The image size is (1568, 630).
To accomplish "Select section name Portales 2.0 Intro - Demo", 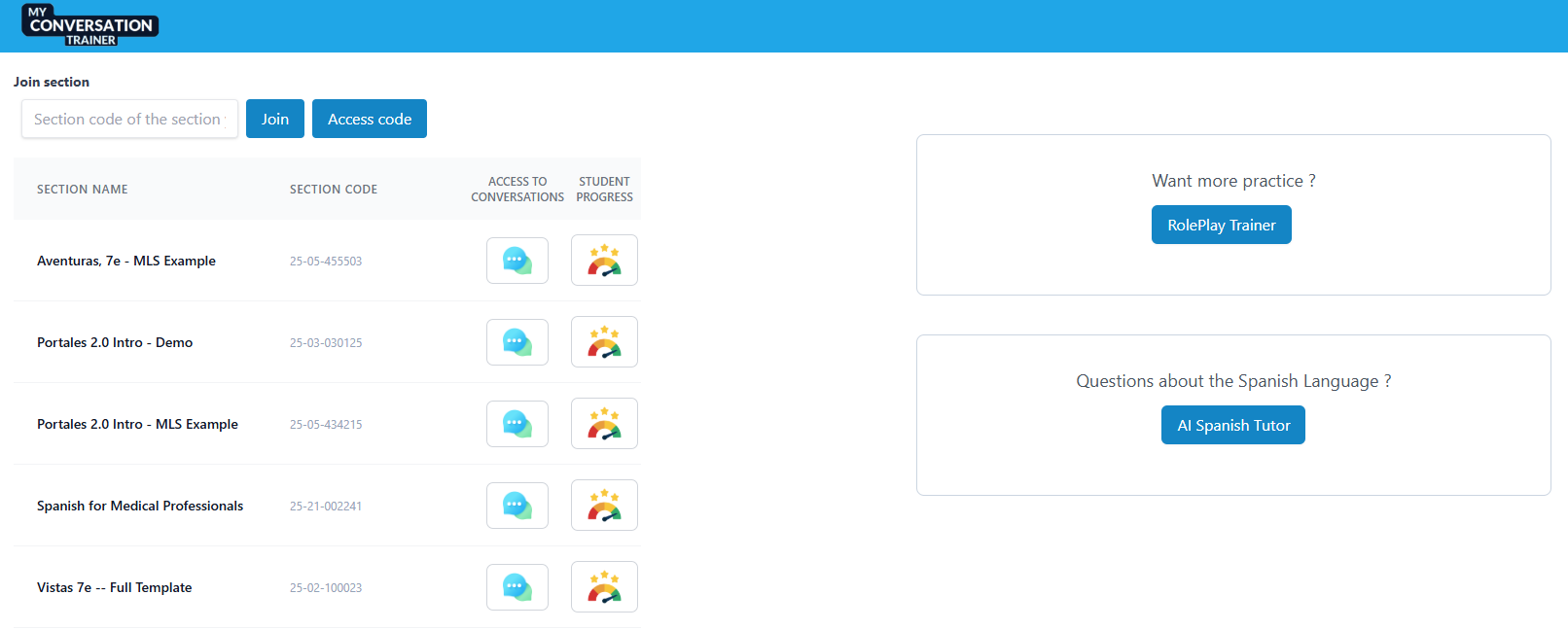I will tap(115, 342).
